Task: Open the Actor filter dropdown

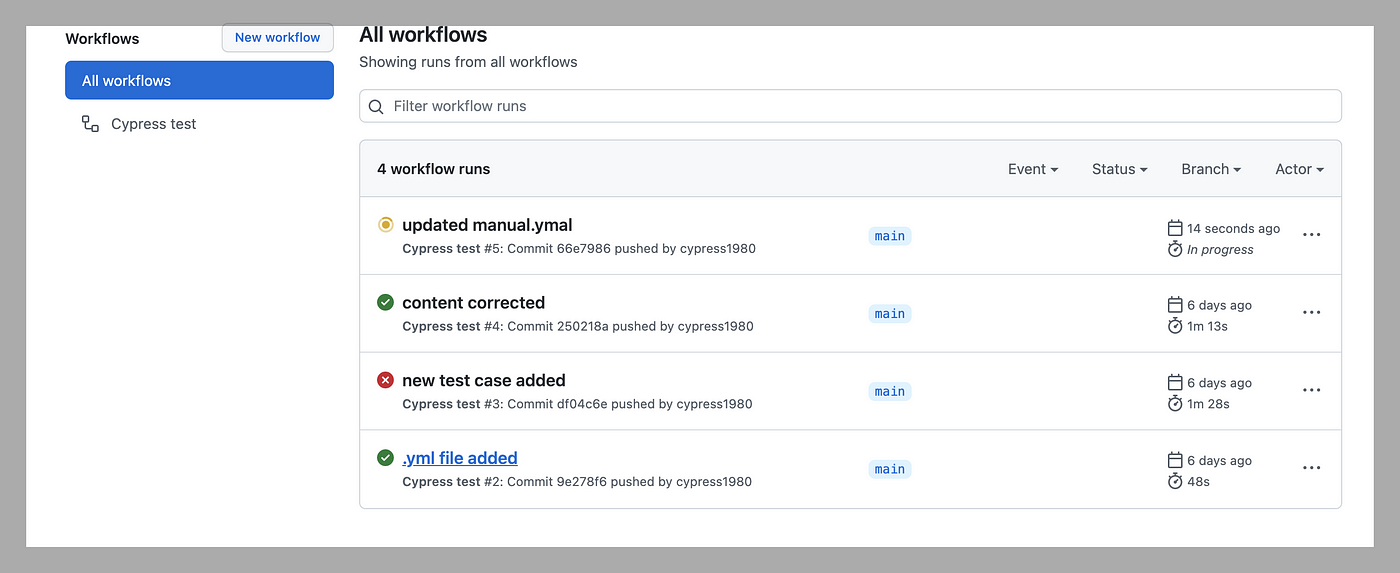Action: click(x=1299, y=169)
